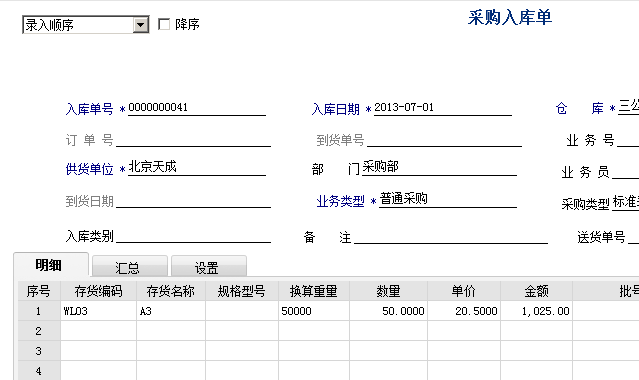
Task: Select row number 1 header
Action: [39, 311]
